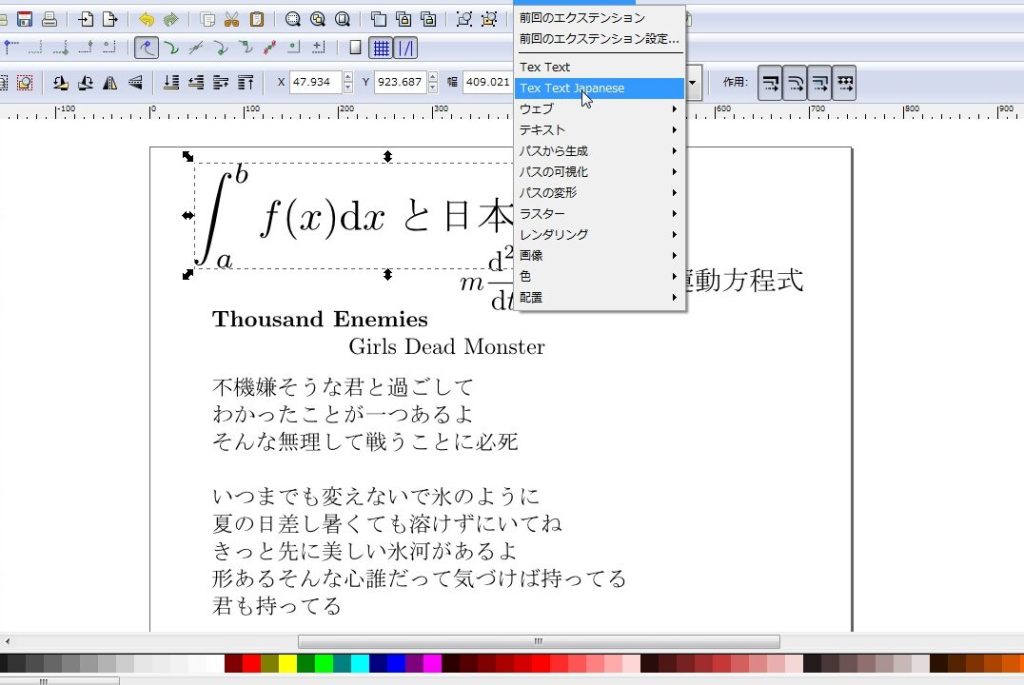Image resolution: width=1024 pixels, height=685 pixels.
Task: Toggle grid snapping button
Action: pyautogui.click(x=381, y=48)
